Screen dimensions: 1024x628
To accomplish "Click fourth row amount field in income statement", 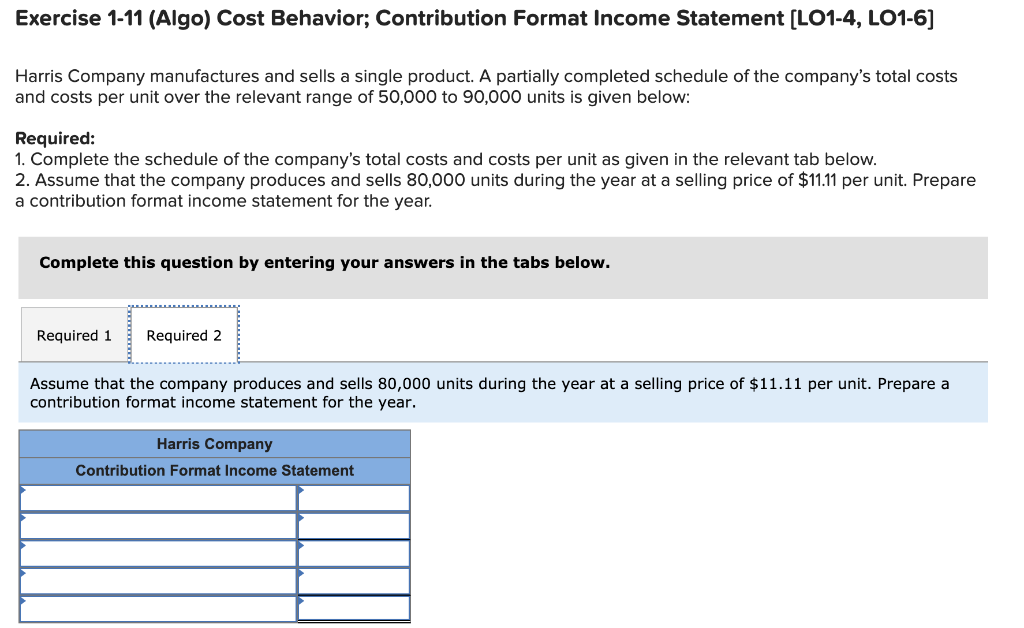I will (354, 581).
